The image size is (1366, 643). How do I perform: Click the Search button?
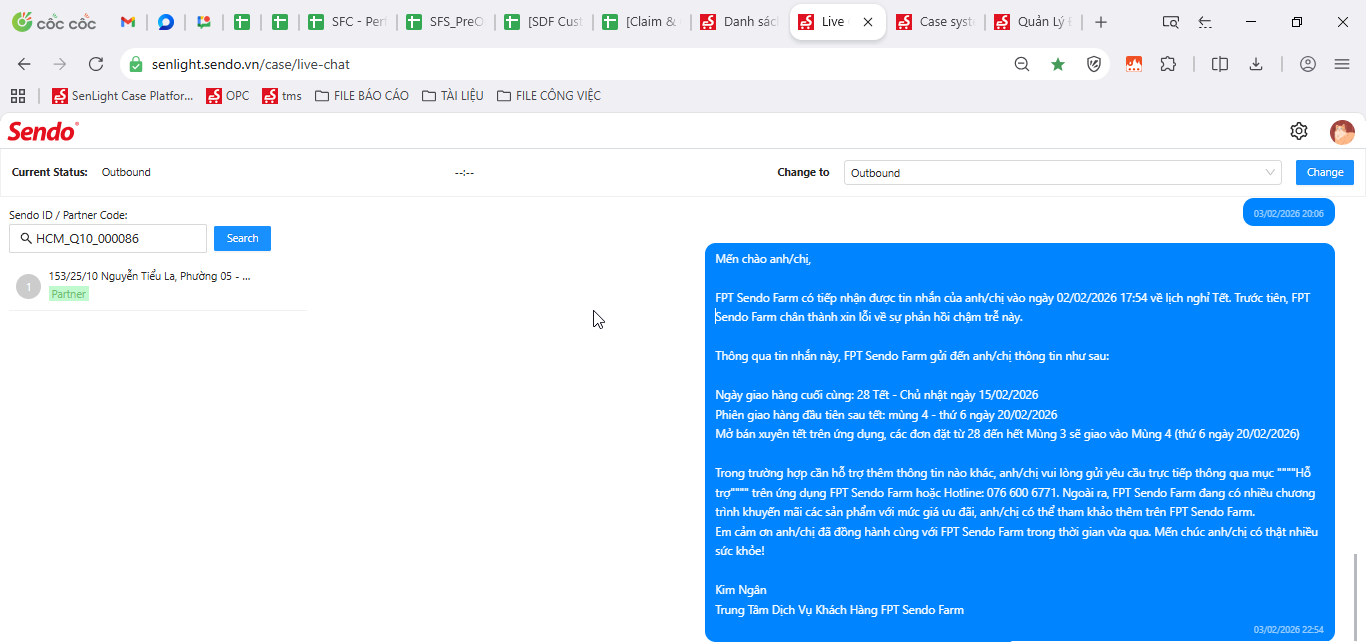[x=242, y=238]
